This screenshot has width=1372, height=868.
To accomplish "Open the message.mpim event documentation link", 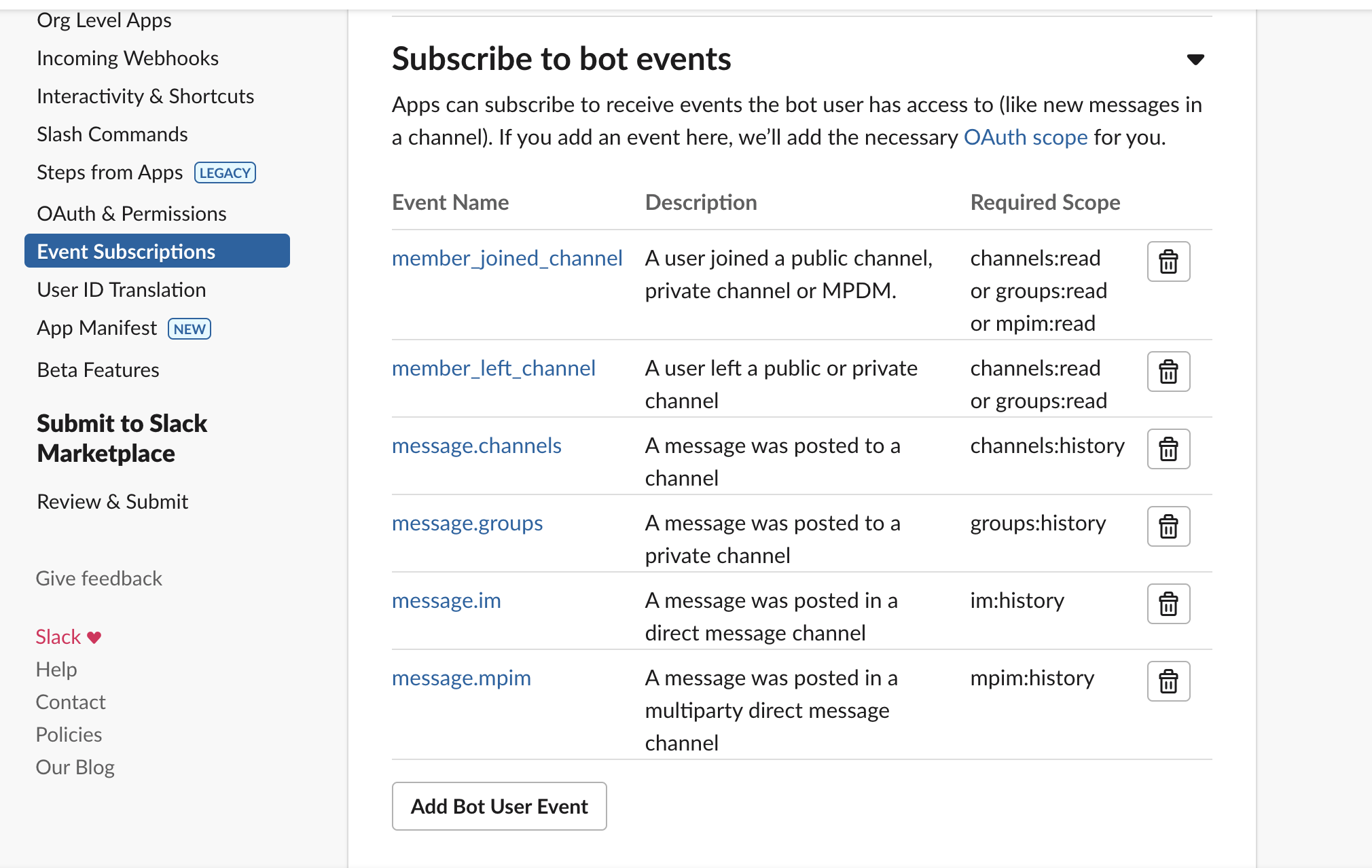I will tap(461, 678).
